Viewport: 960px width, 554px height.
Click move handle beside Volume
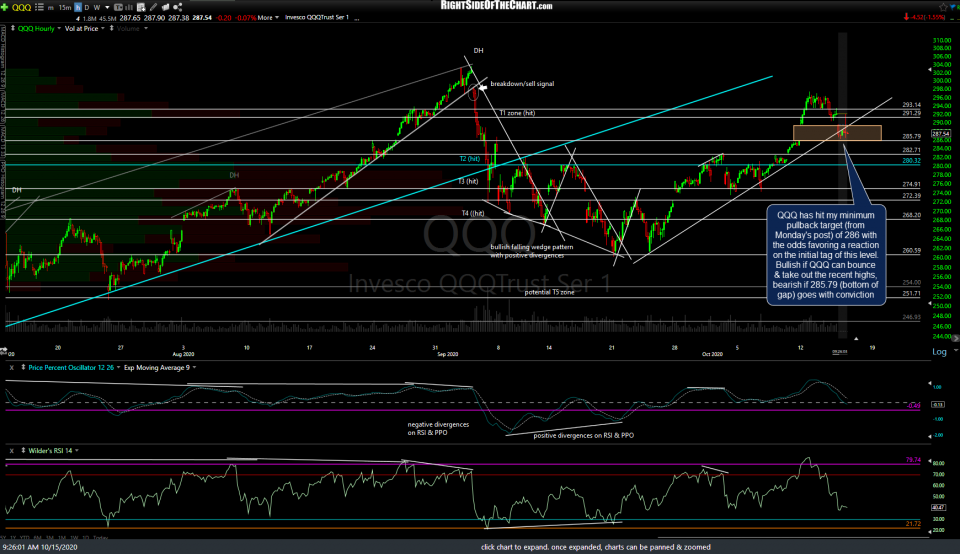[x=111, y=28]
